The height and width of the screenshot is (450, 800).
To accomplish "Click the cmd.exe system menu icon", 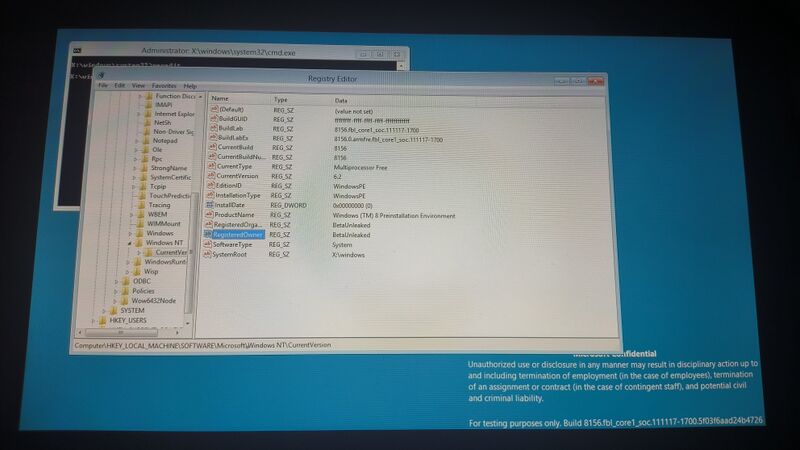I will (x=77, y=50).
